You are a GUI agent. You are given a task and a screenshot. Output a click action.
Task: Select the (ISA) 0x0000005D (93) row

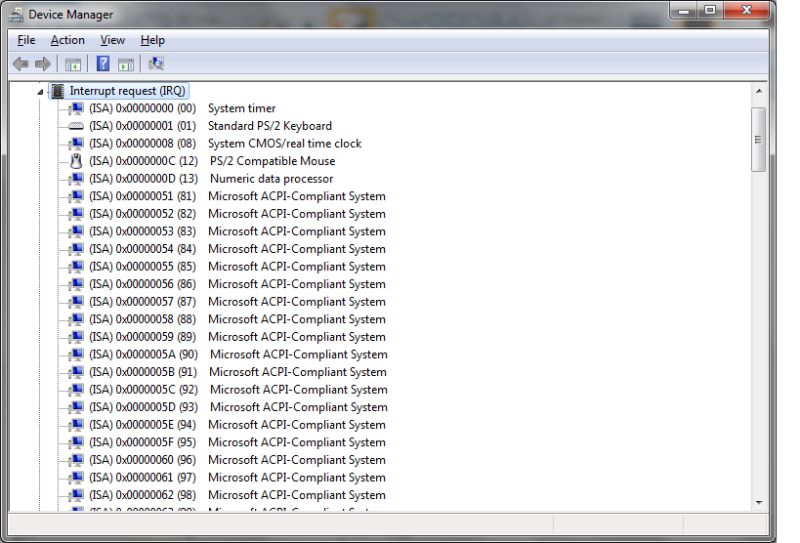pyautogui.click(x=238, y=407)
